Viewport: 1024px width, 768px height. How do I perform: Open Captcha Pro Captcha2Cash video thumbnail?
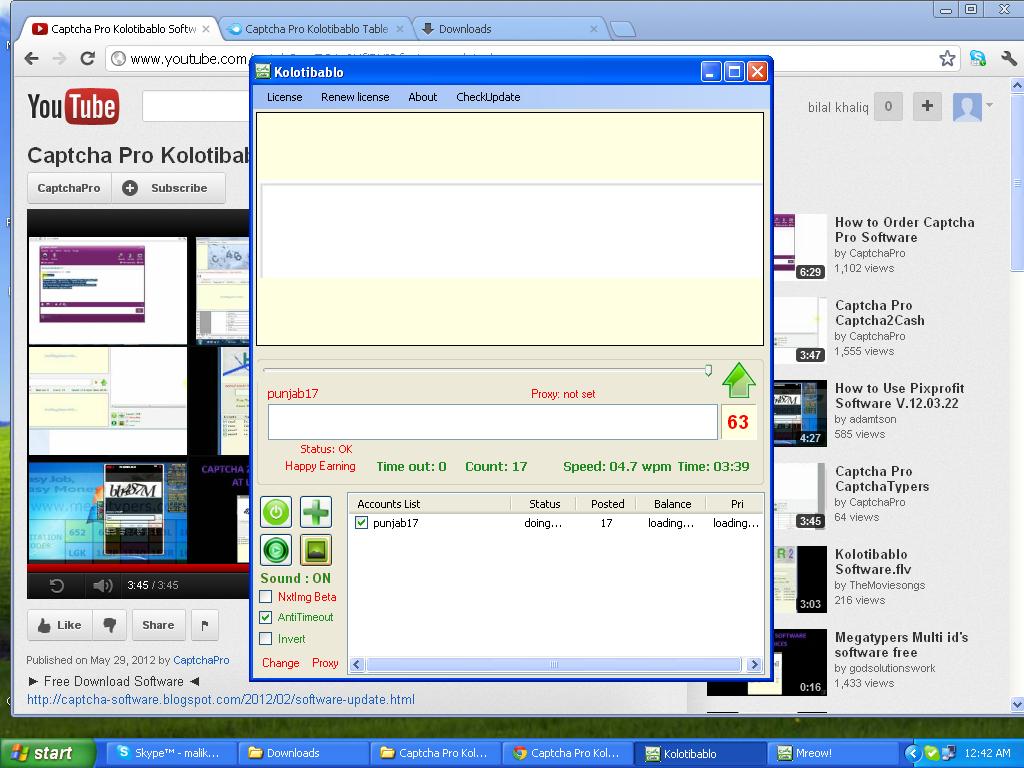(800, 330)
